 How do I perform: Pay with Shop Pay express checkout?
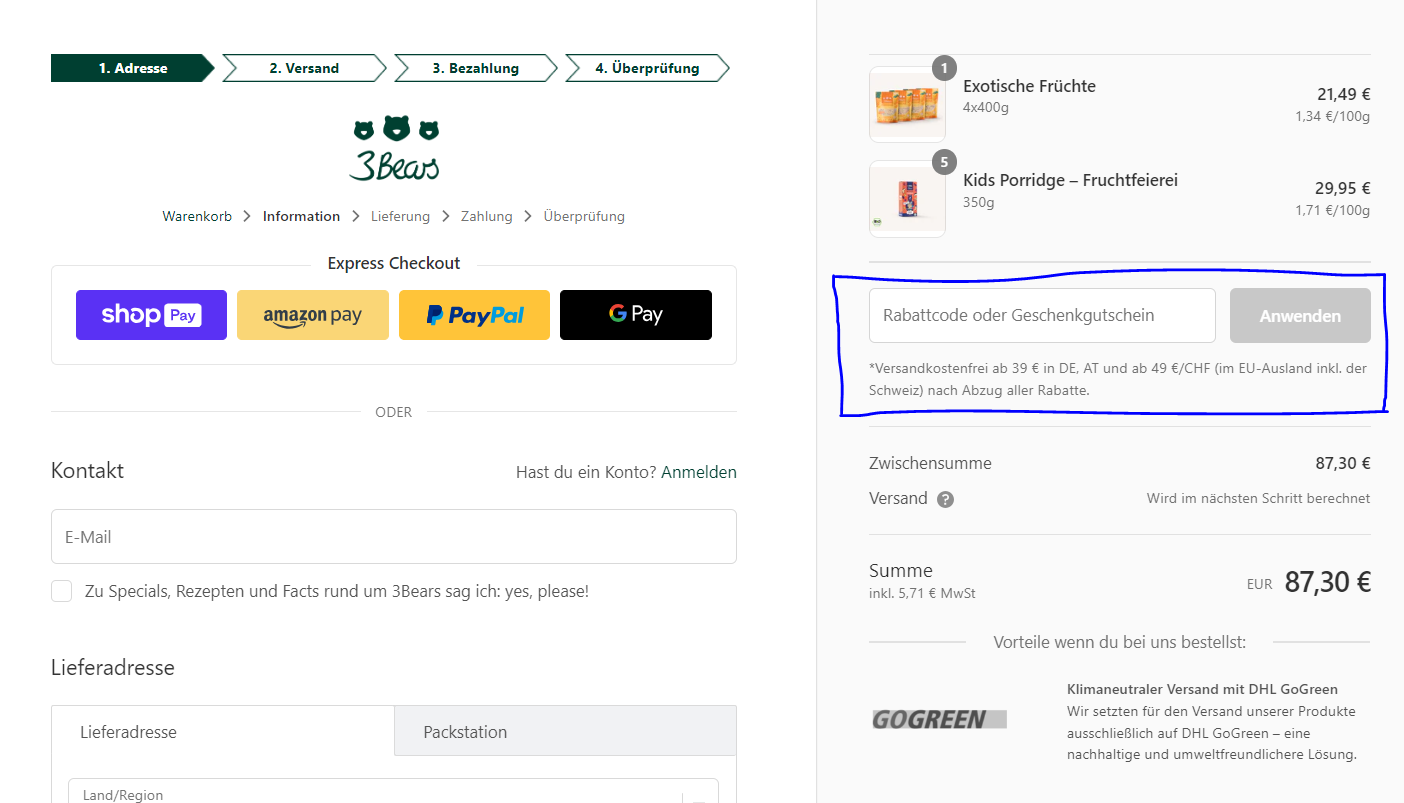151,315
